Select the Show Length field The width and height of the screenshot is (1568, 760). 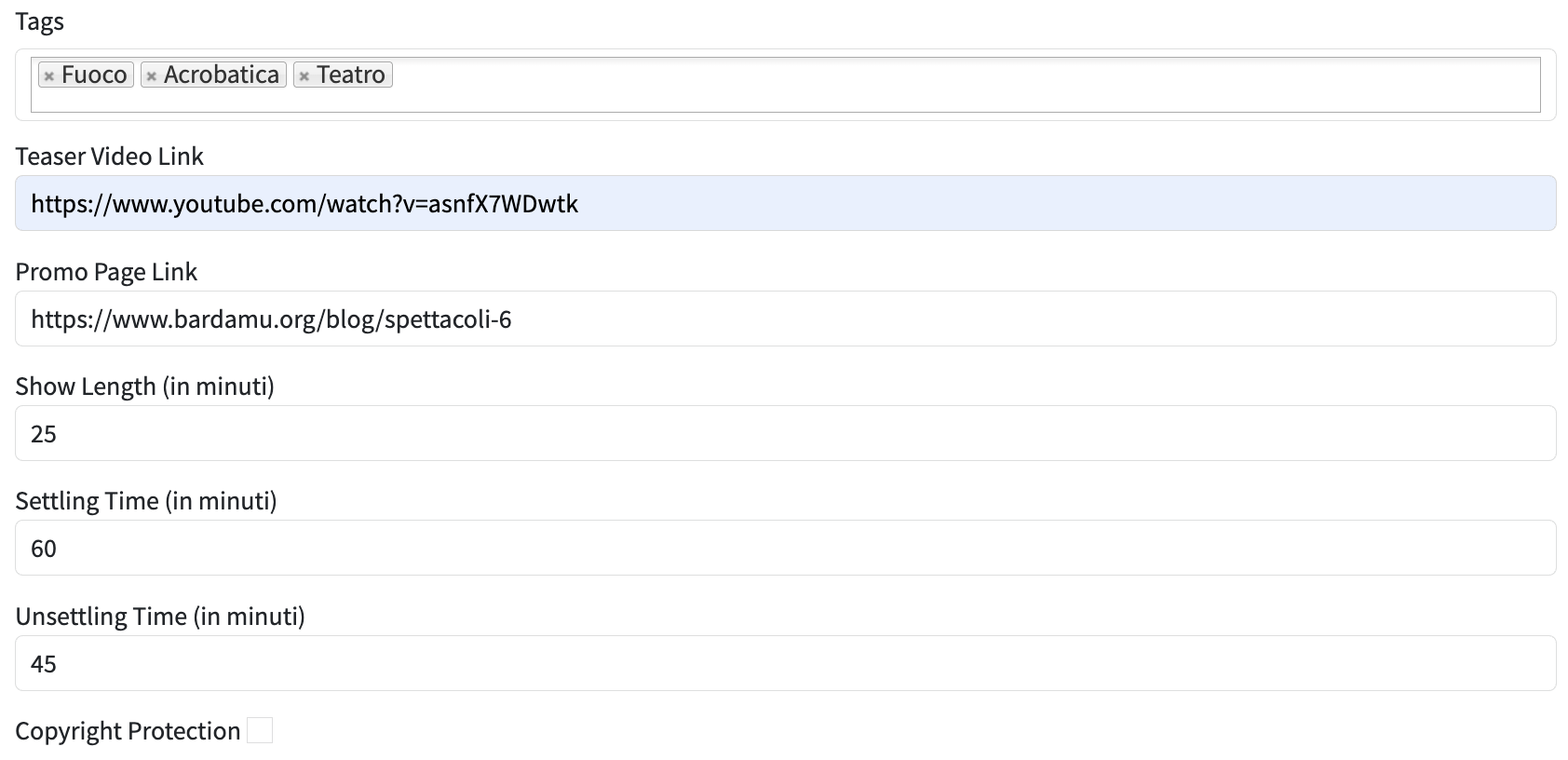[x=784, y=434]
